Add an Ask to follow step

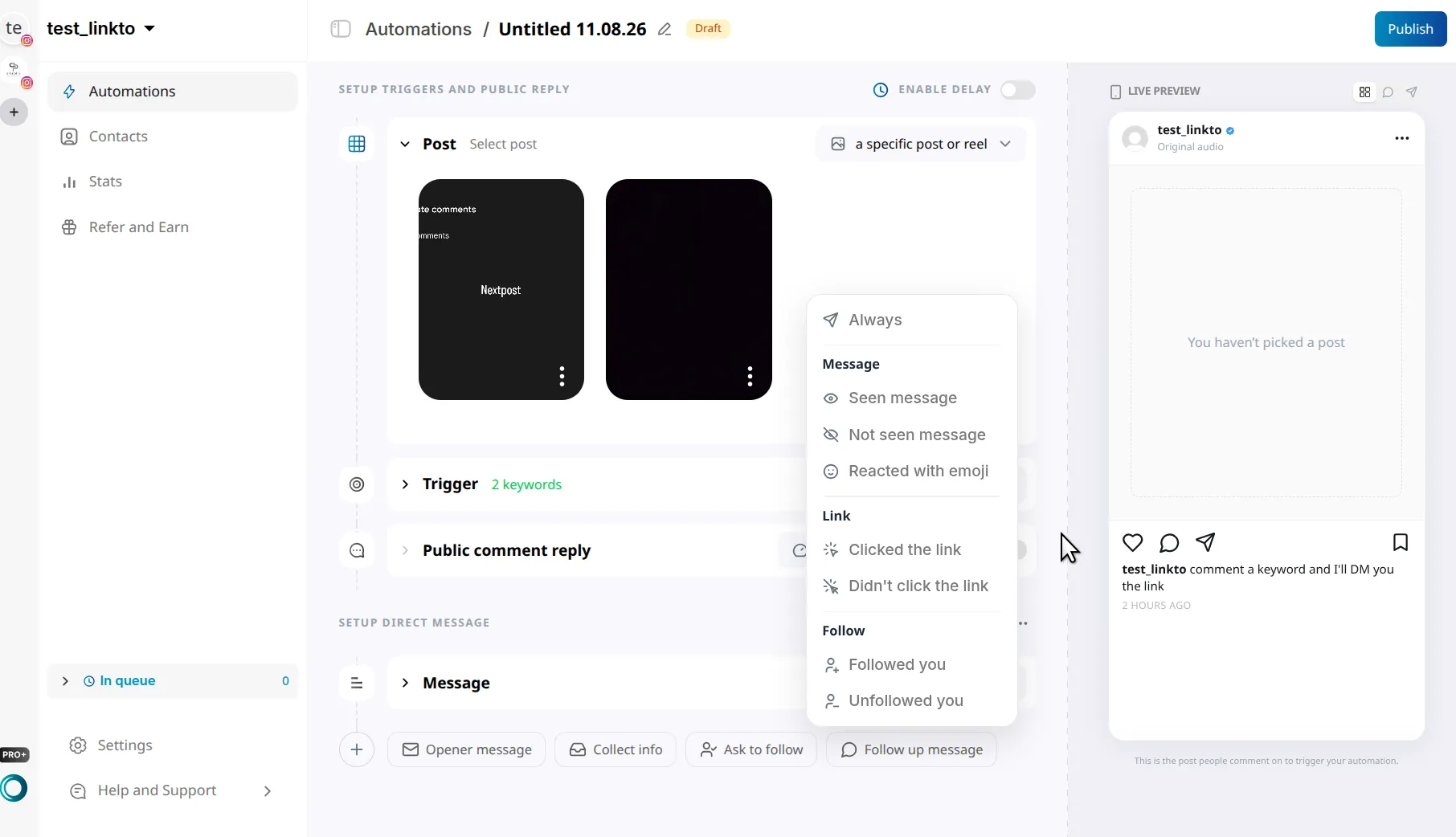point(751,749)
